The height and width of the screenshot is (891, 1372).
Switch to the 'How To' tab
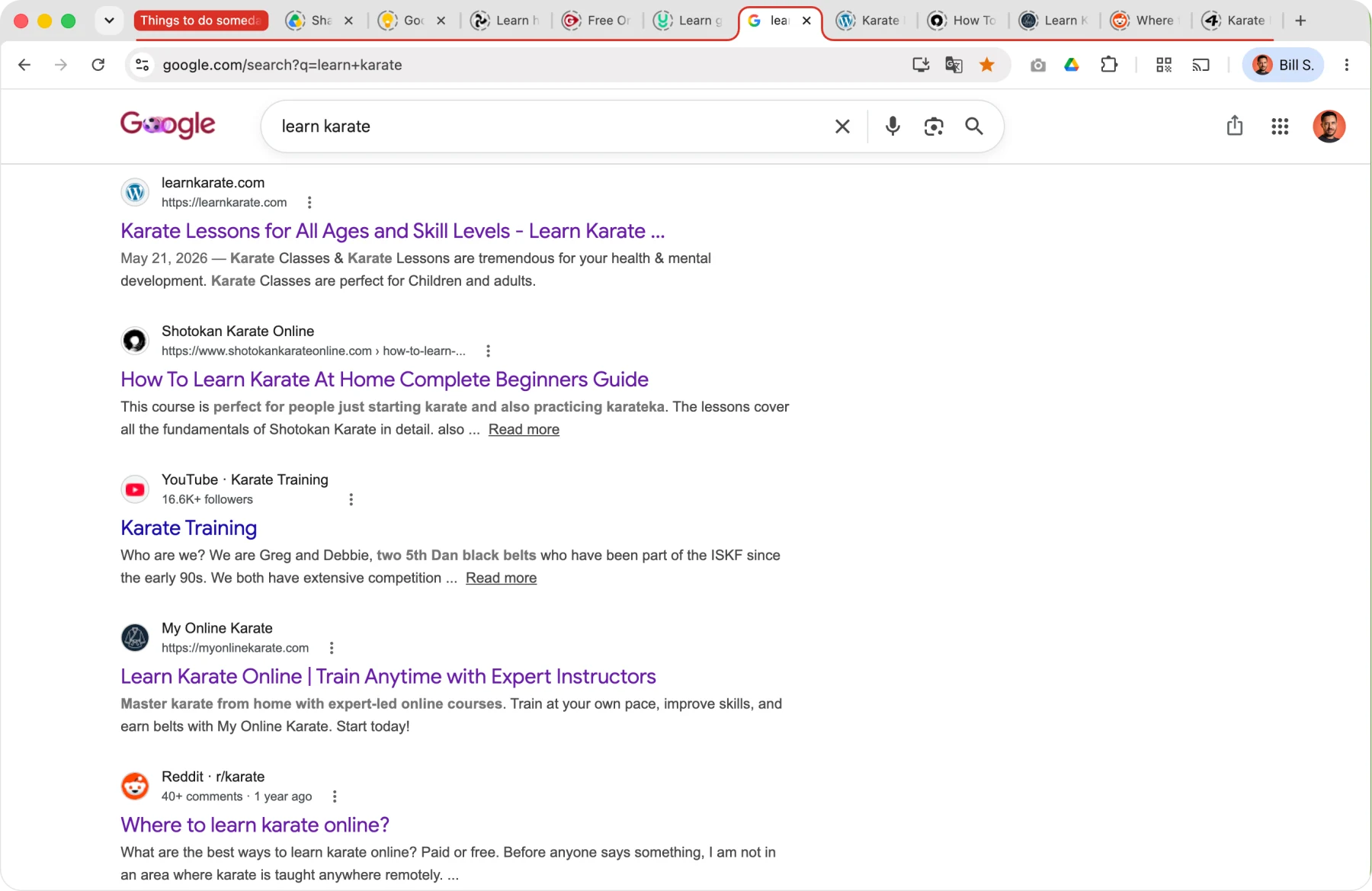tap(963, 21)
